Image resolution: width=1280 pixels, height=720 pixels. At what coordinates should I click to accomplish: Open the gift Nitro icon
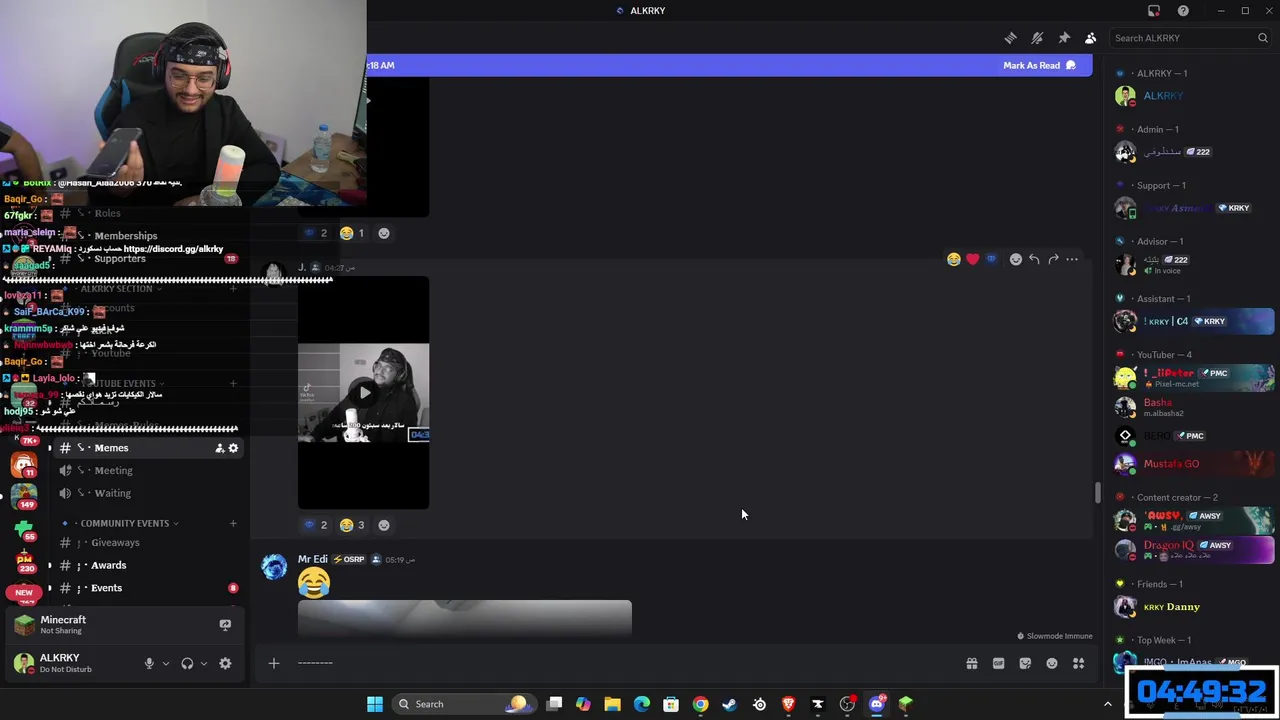pyautogui.click(x=971, y=663)
